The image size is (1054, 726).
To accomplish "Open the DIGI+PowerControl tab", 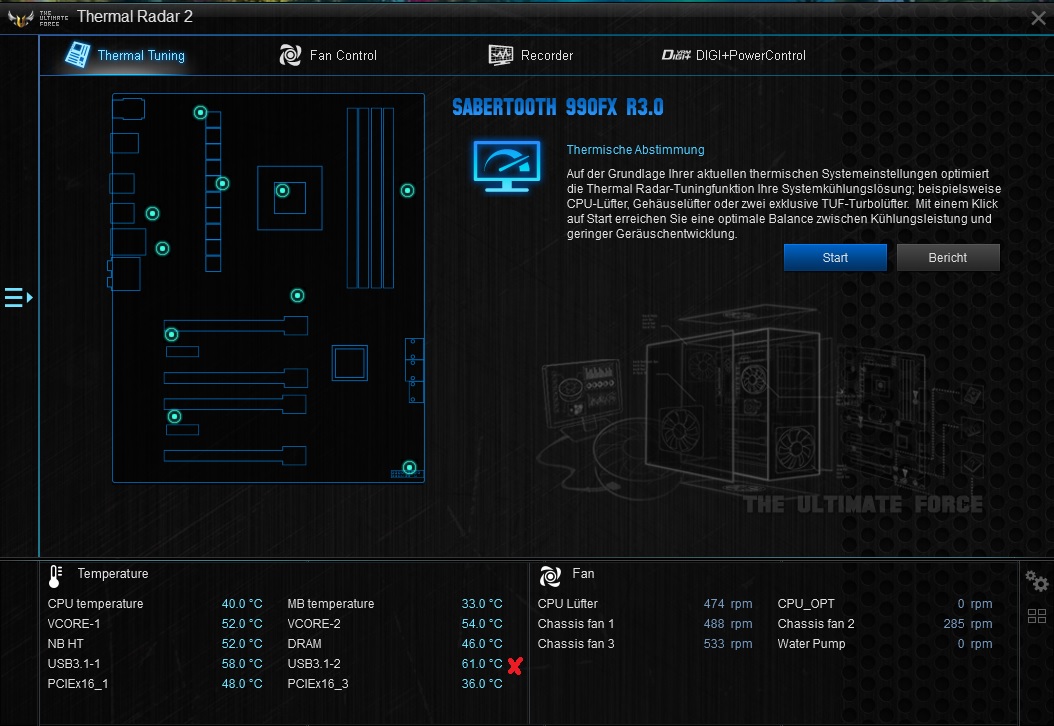I will pyautogui.click(x=733, y=55).
